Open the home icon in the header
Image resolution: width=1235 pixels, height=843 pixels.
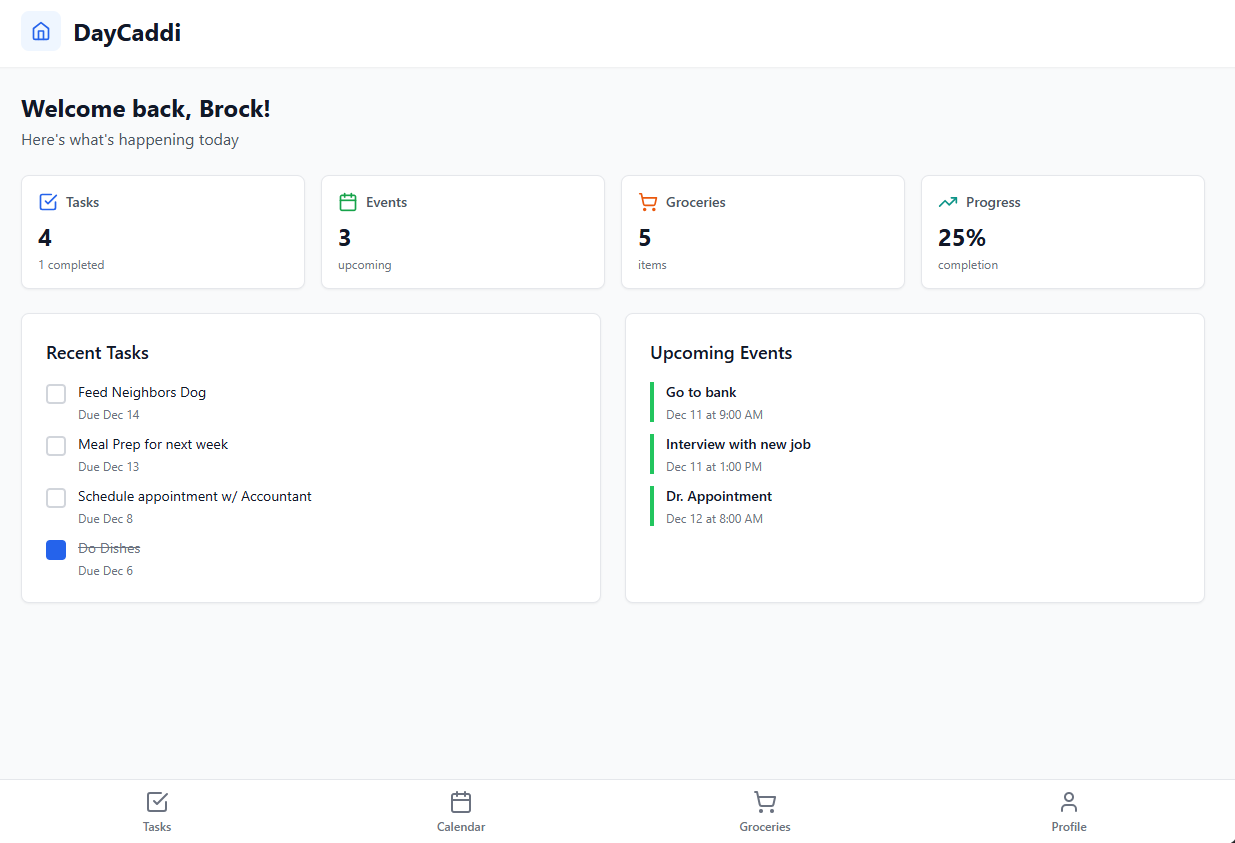[40, 31]
